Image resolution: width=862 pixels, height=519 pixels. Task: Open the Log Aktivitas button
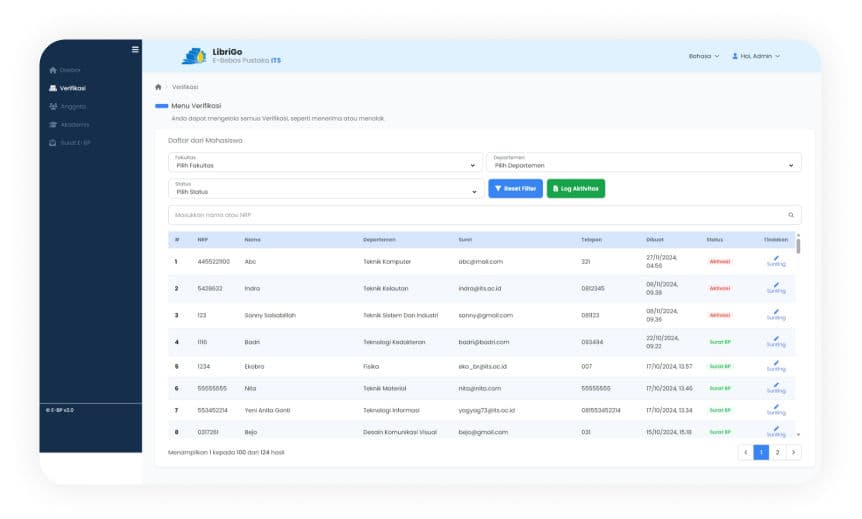576,189
